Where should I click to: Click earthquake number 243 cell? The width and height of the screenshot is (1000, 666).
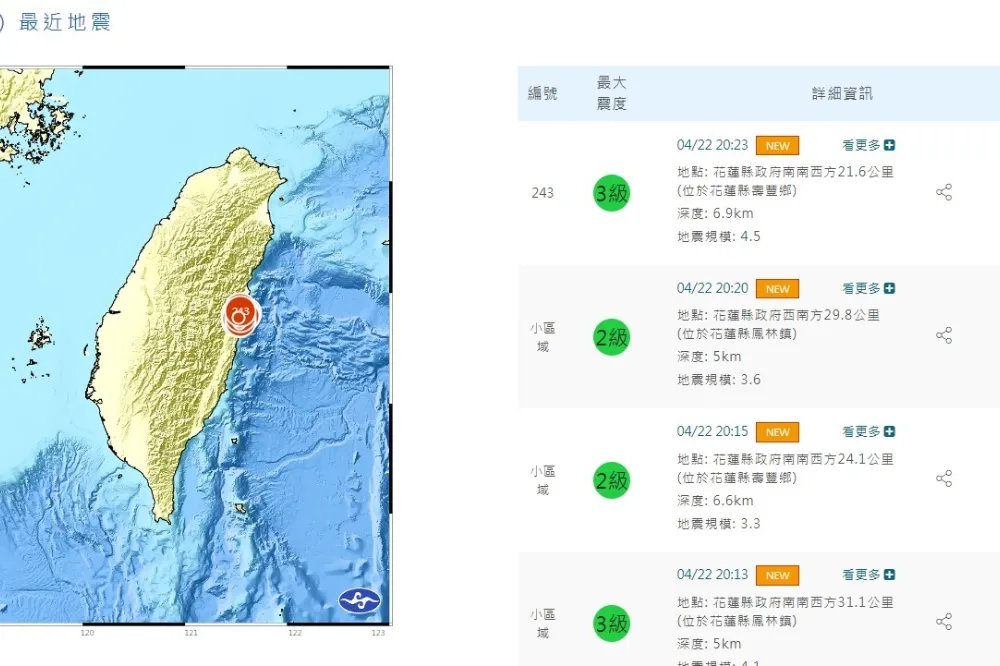pyautogui.click(x=543, y=193)
